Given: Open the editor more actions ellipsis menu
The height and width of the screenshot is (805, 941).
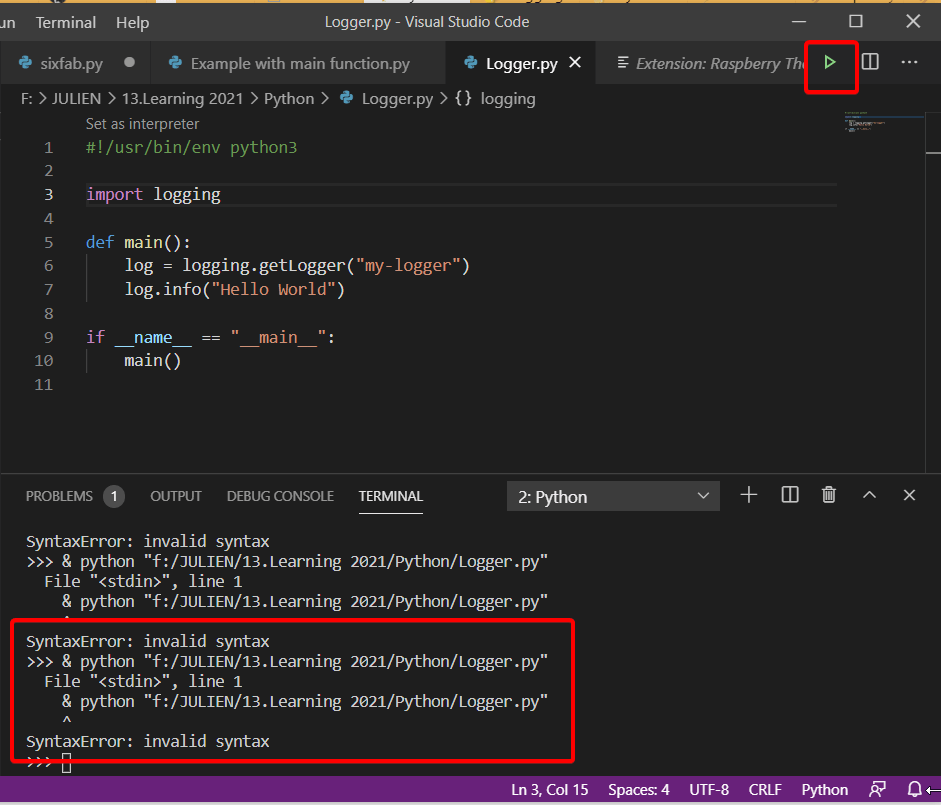Looking at the screenshot, I should pos(909,61).
